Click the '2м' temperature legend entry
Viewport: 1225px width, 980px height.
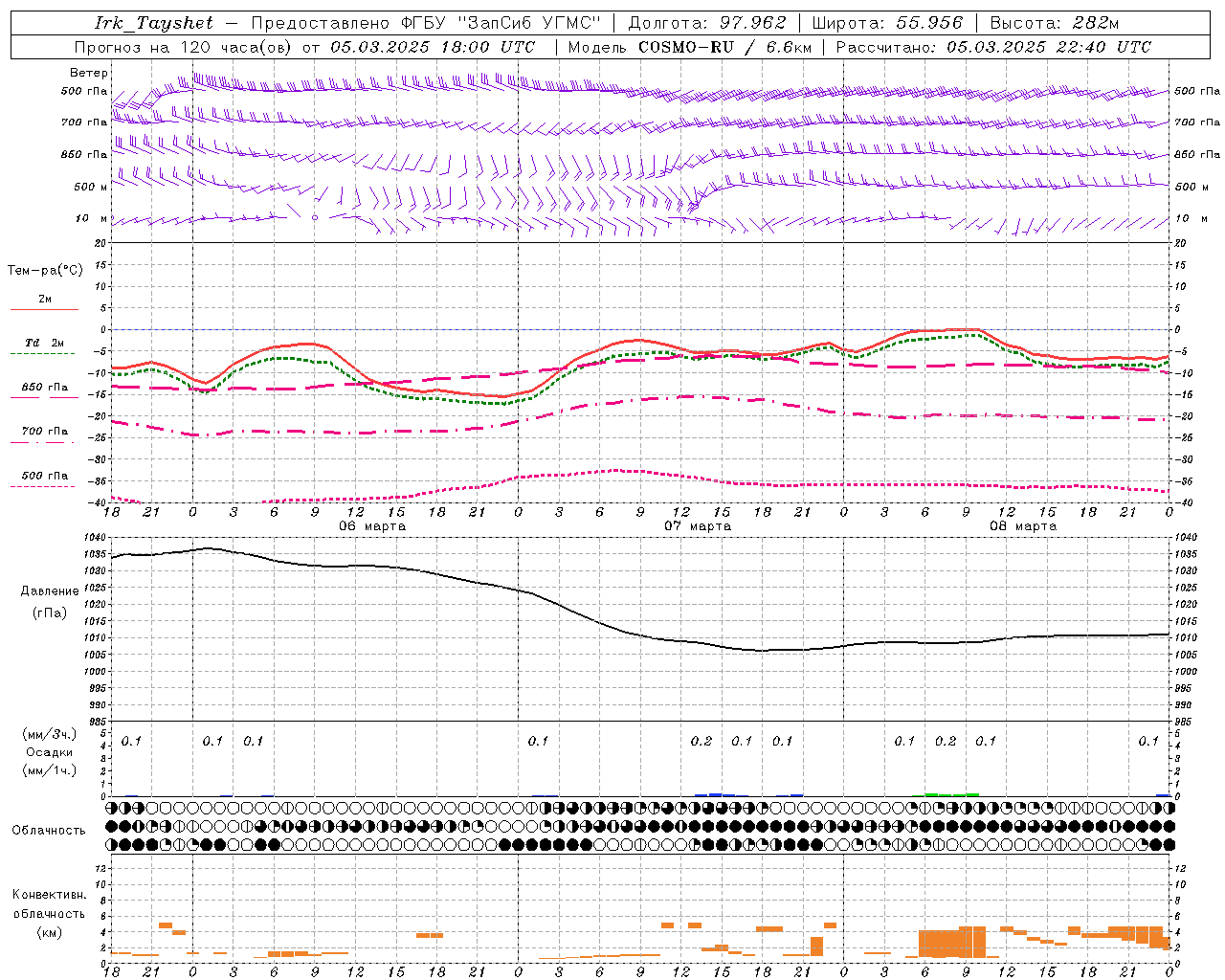(45, 299)
